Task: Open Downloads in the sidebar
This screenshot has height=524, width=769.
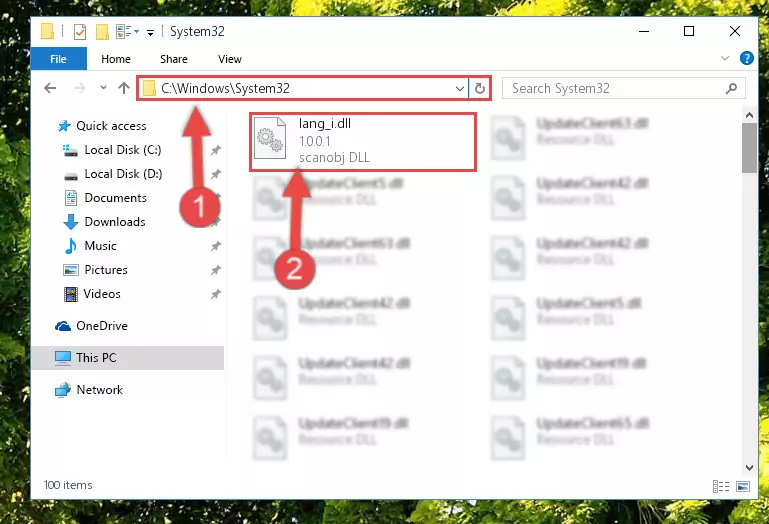Action: coord(115,222)
